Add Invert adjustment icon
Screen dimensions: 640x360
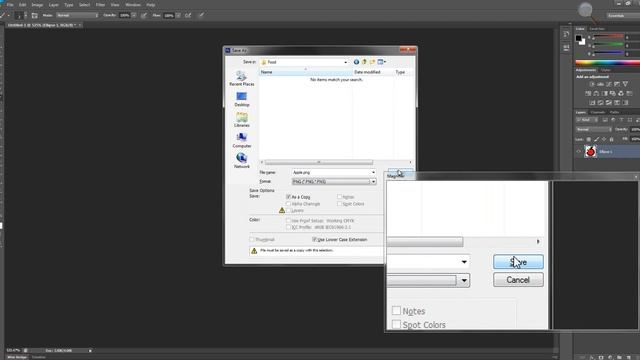tap(592, 102)
